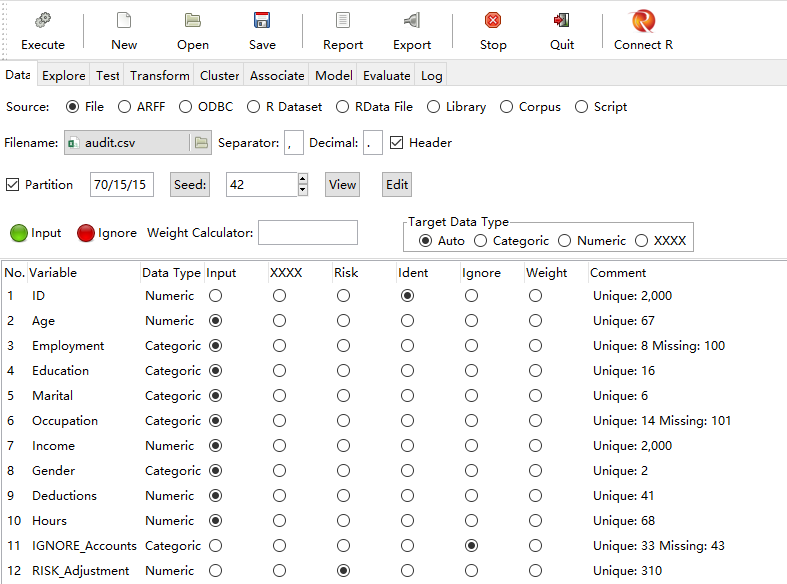Go to the Associate tab

click(277, 76)
